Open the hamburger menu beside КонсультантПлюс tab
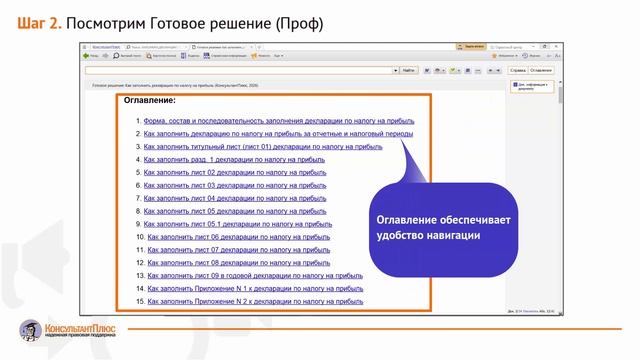 pos(84,47)
